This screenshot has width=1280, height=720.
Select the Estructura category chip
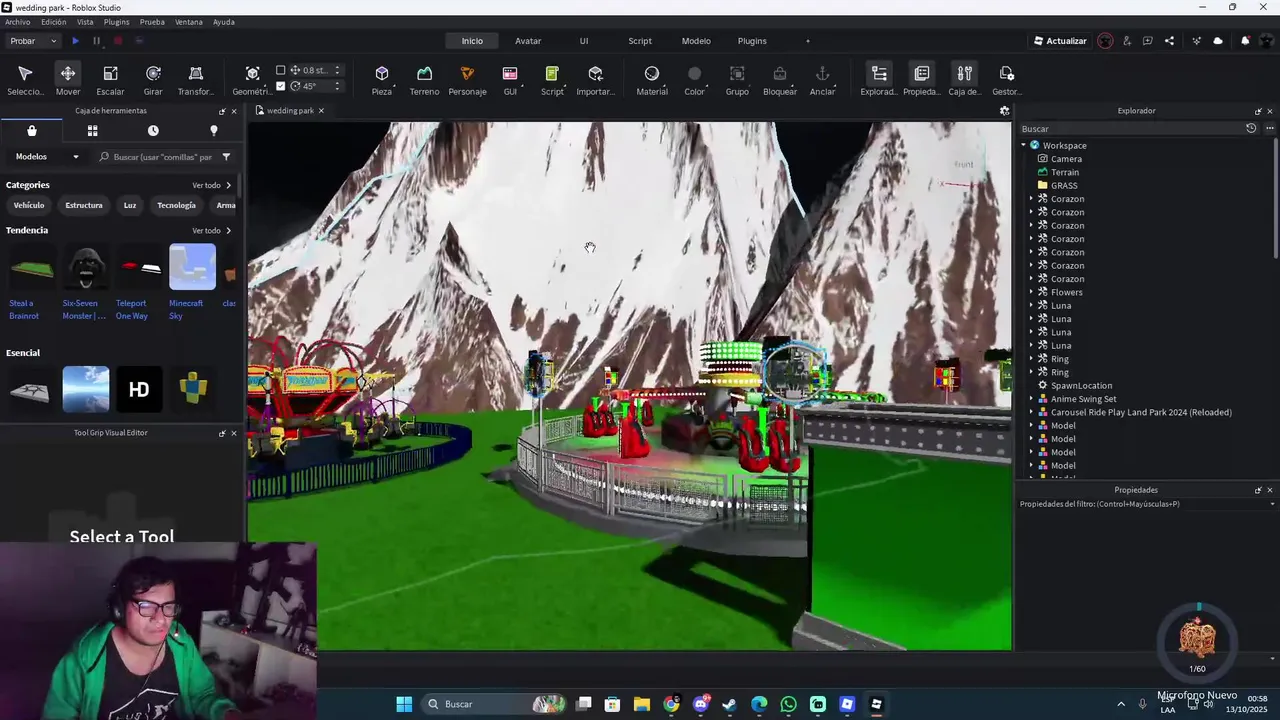[84, 205]
